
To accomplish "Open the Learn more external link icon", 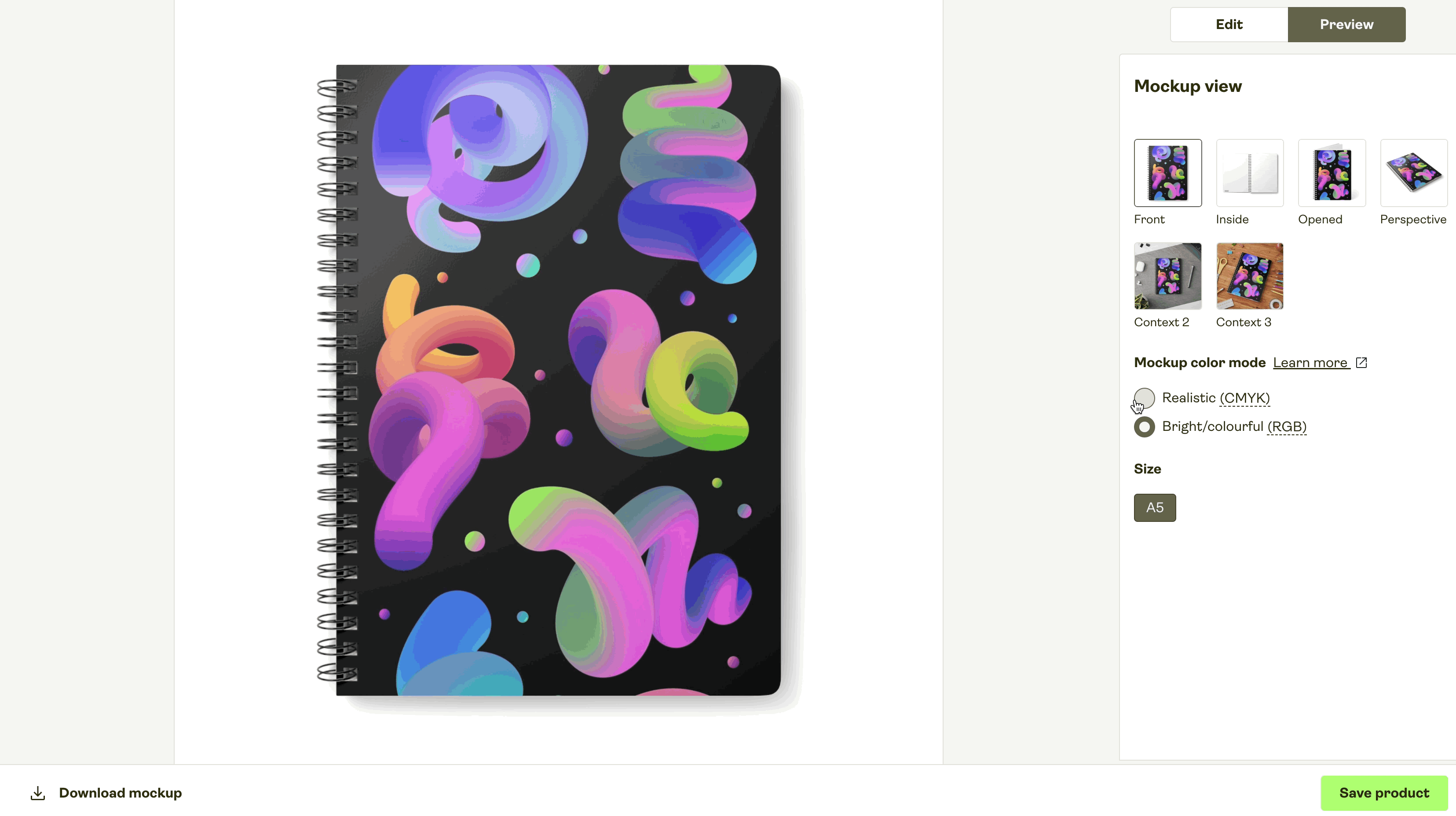I will 1361,363.
